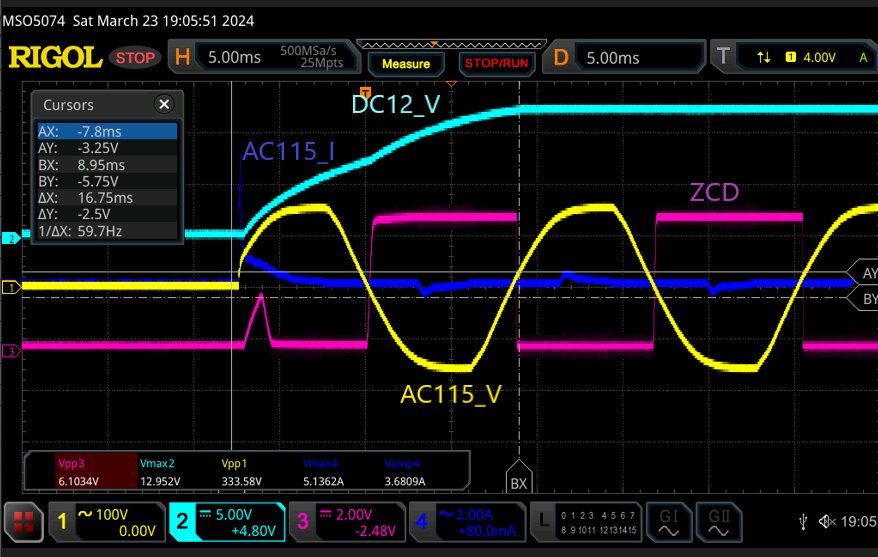878x557 pixels.
Task: Click the AY cursor marker
Action: coord(864,273)
